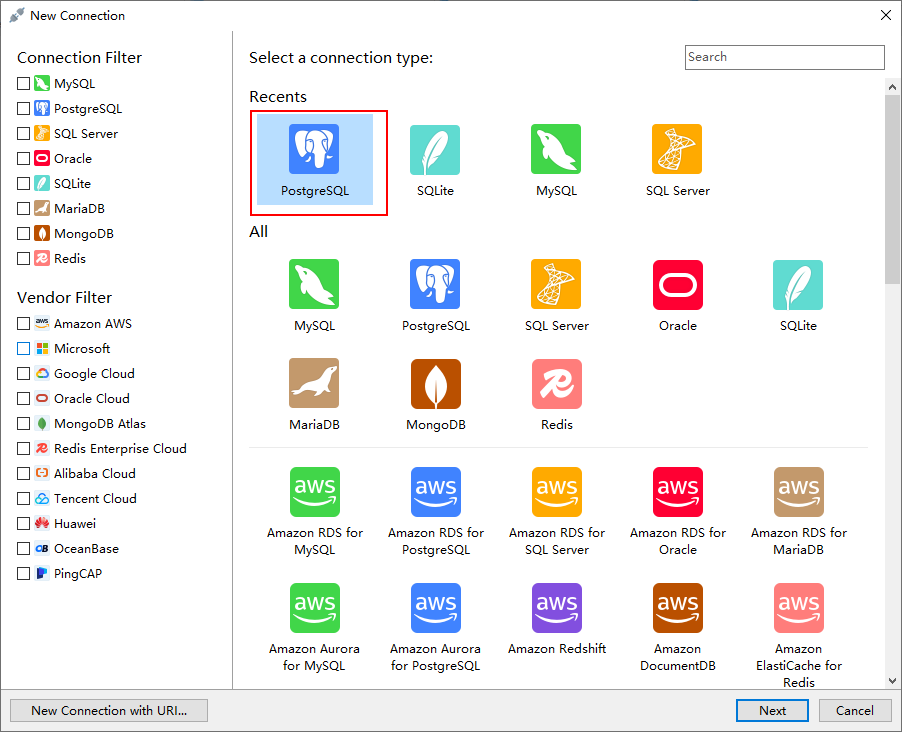Choose SQLite in the All section
Image resolution: width=902 pixels, height=732 pixels.
click(798, 295)
